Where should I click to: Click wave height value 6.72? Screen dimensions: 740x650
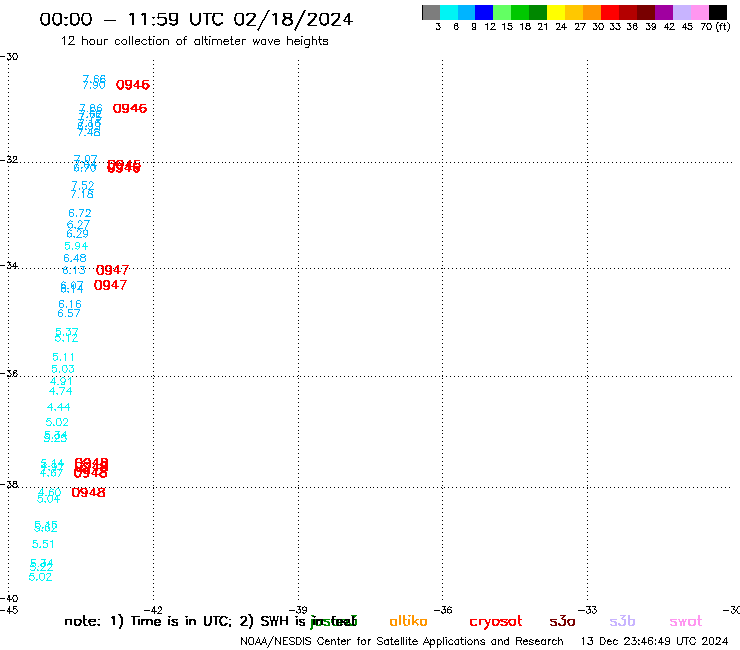[80, 213]
